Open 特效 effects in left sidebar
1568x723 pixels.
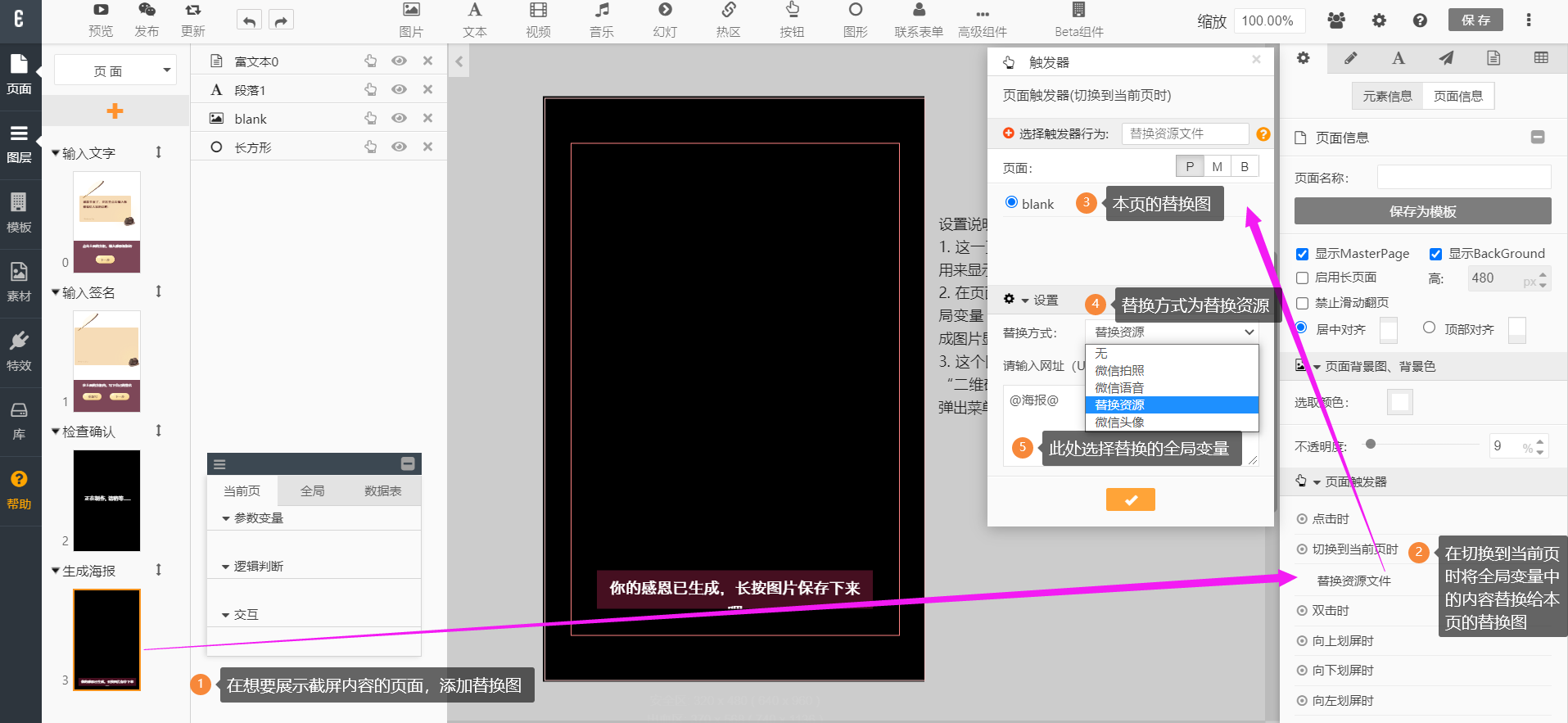point(19,350)
